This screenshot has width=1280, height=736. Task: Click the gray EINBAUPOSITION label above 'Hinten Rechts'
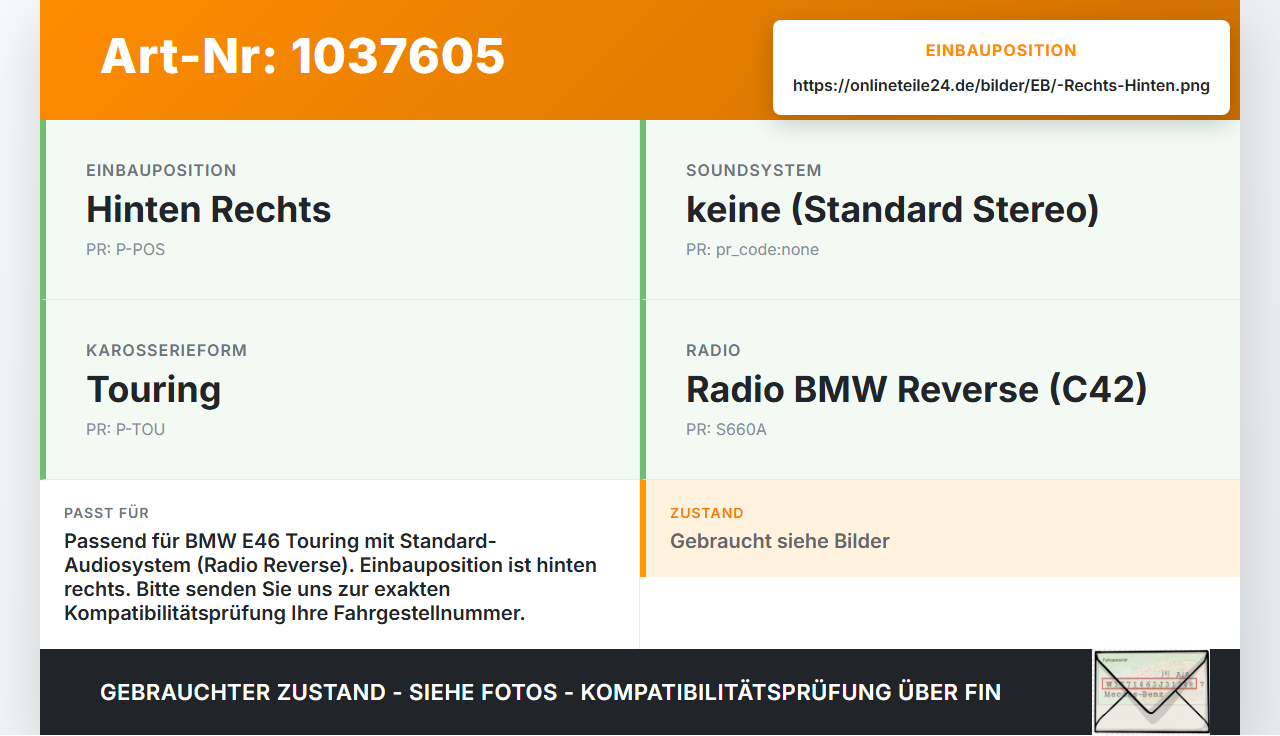(x=162, y=170)
